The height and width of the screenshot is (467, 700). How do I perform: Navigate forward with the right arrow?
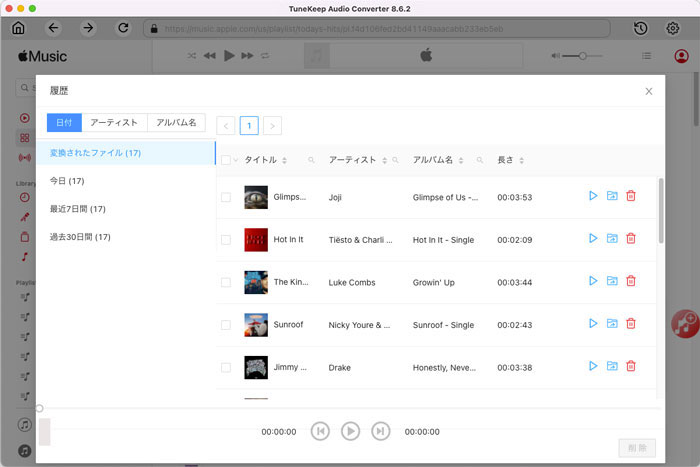point(88,28)
